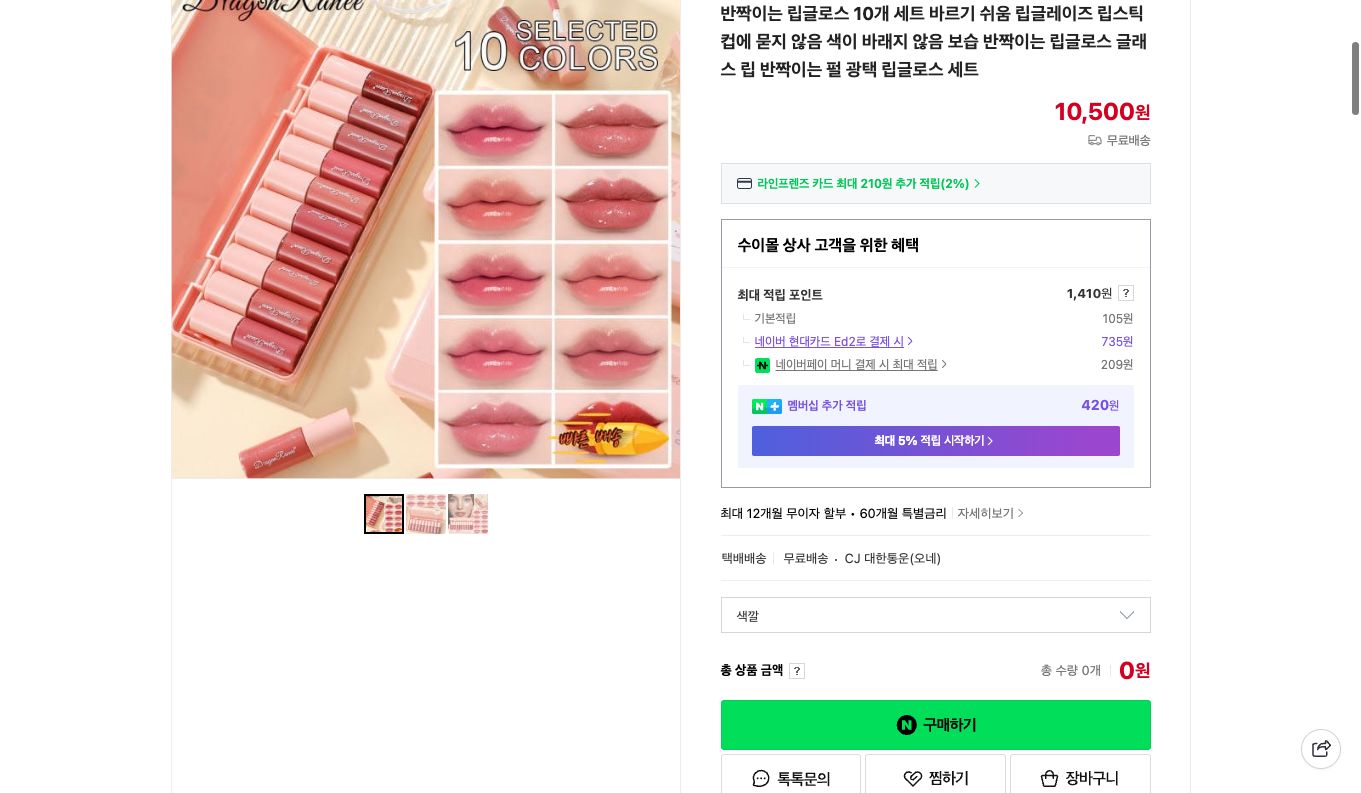Screen dimensions: 1361x793
Task: Click the heart icon in 찜하기 button
Action: 912,778
